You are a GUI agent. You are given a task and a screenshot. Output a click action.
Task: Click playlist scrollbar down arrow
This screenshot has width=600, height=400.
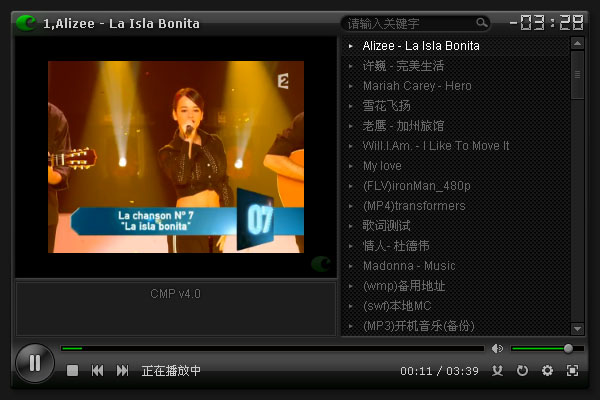pyautogui.click(x=577, y=328)
